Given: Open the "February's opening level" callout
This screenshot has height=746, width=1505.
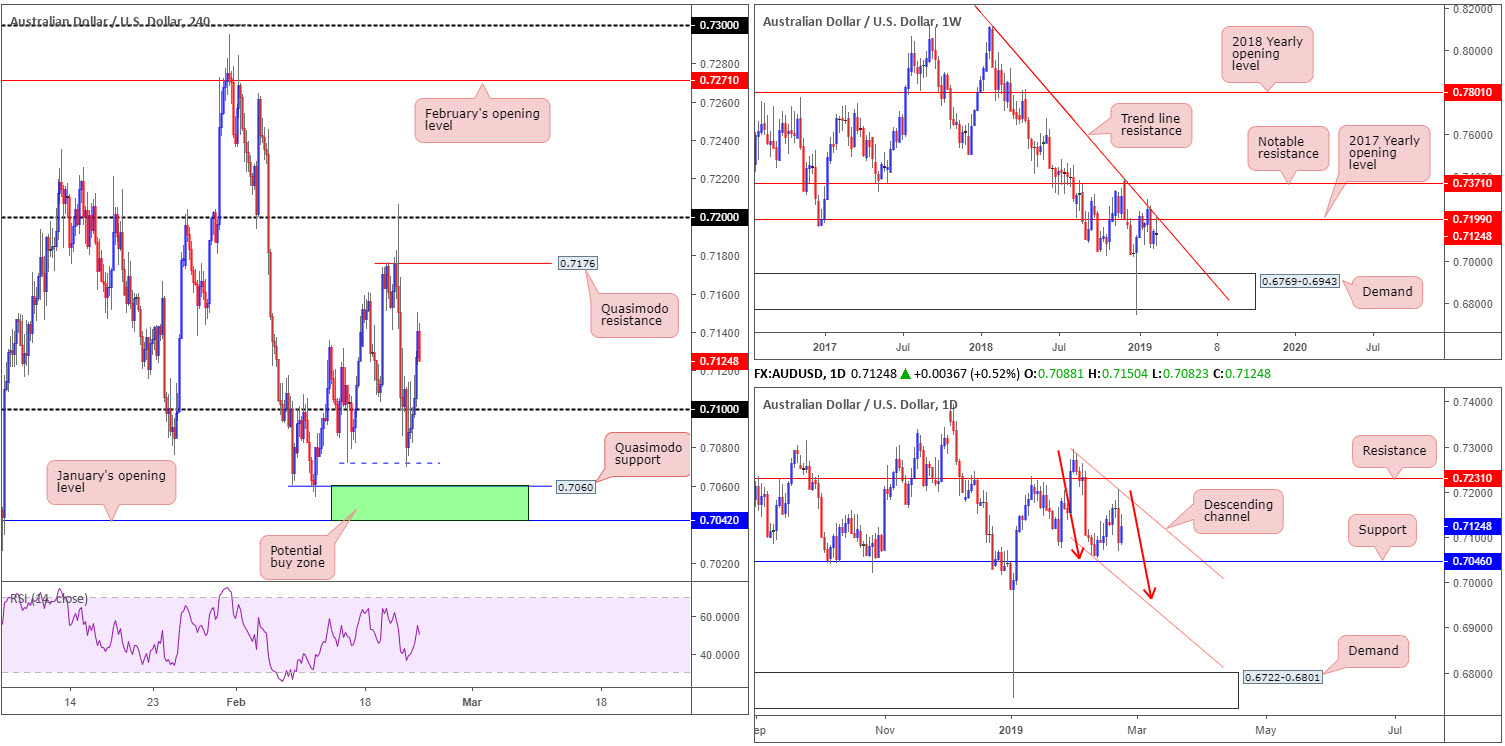Looking at the screenshot, I should pyautogui.click(x=483, y=120).
